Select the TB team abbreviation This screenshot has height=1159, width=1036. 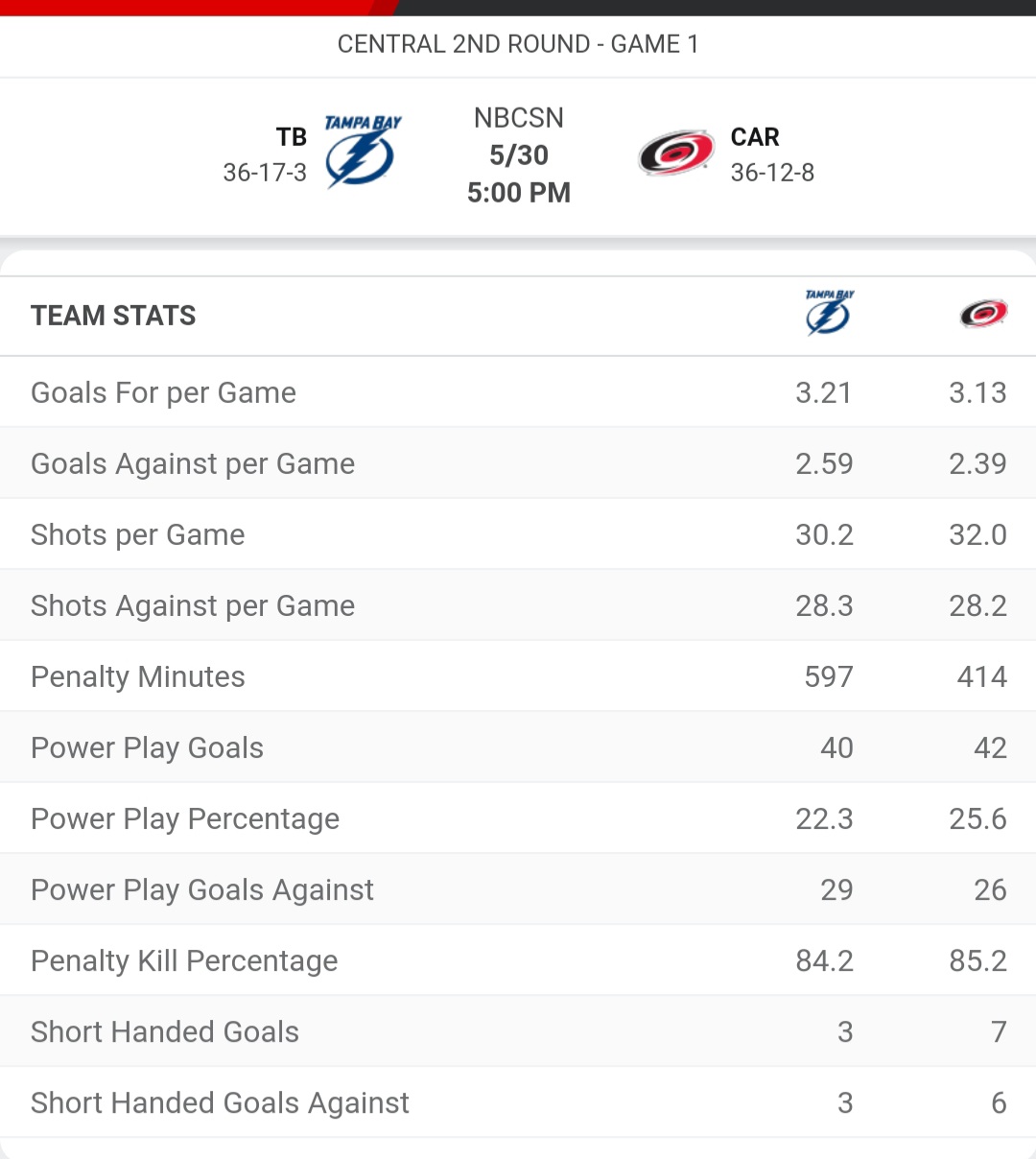(x=292, y=137)
